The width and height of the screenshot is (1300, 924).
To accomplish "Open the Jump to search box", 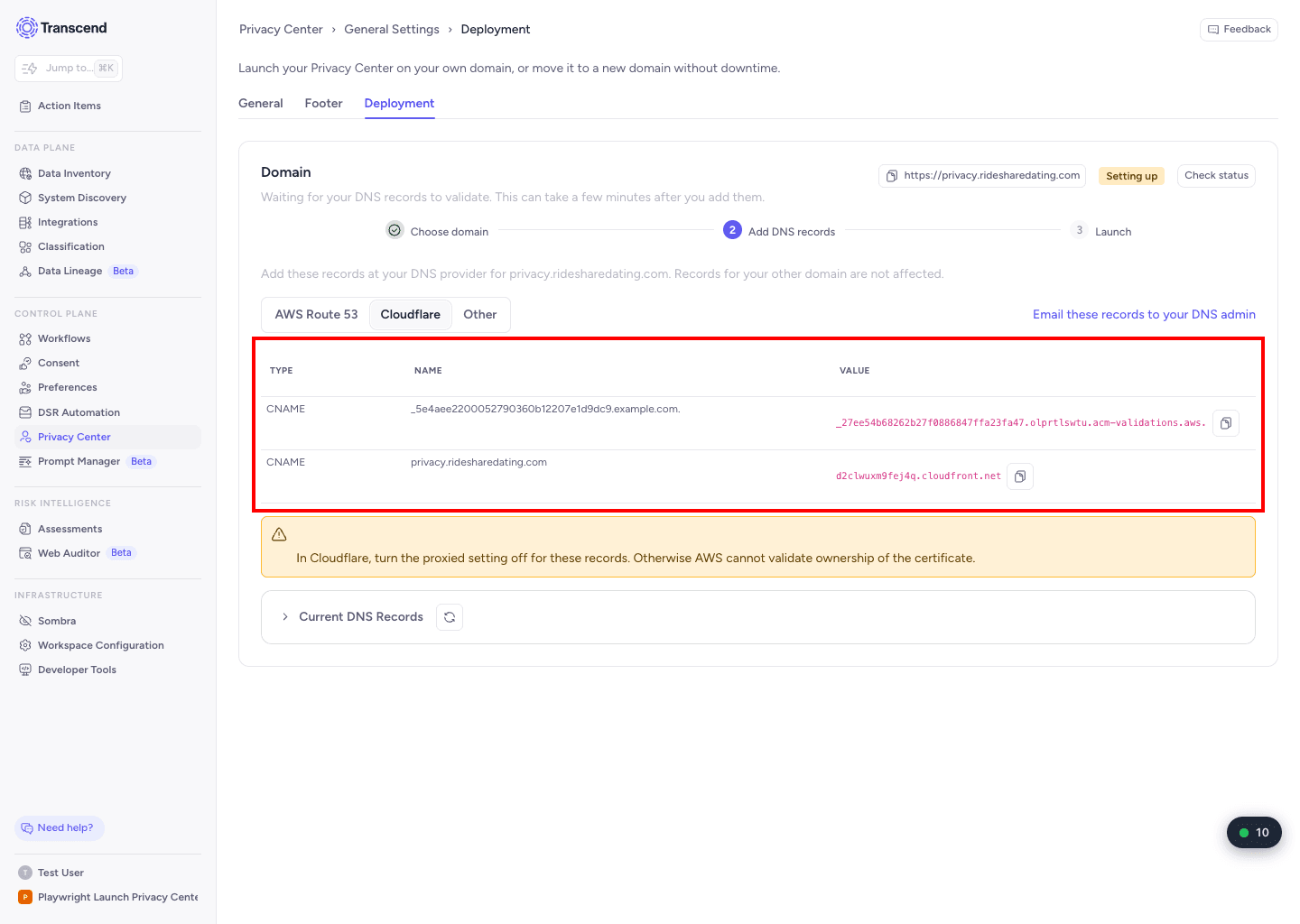I will point(69,69).
